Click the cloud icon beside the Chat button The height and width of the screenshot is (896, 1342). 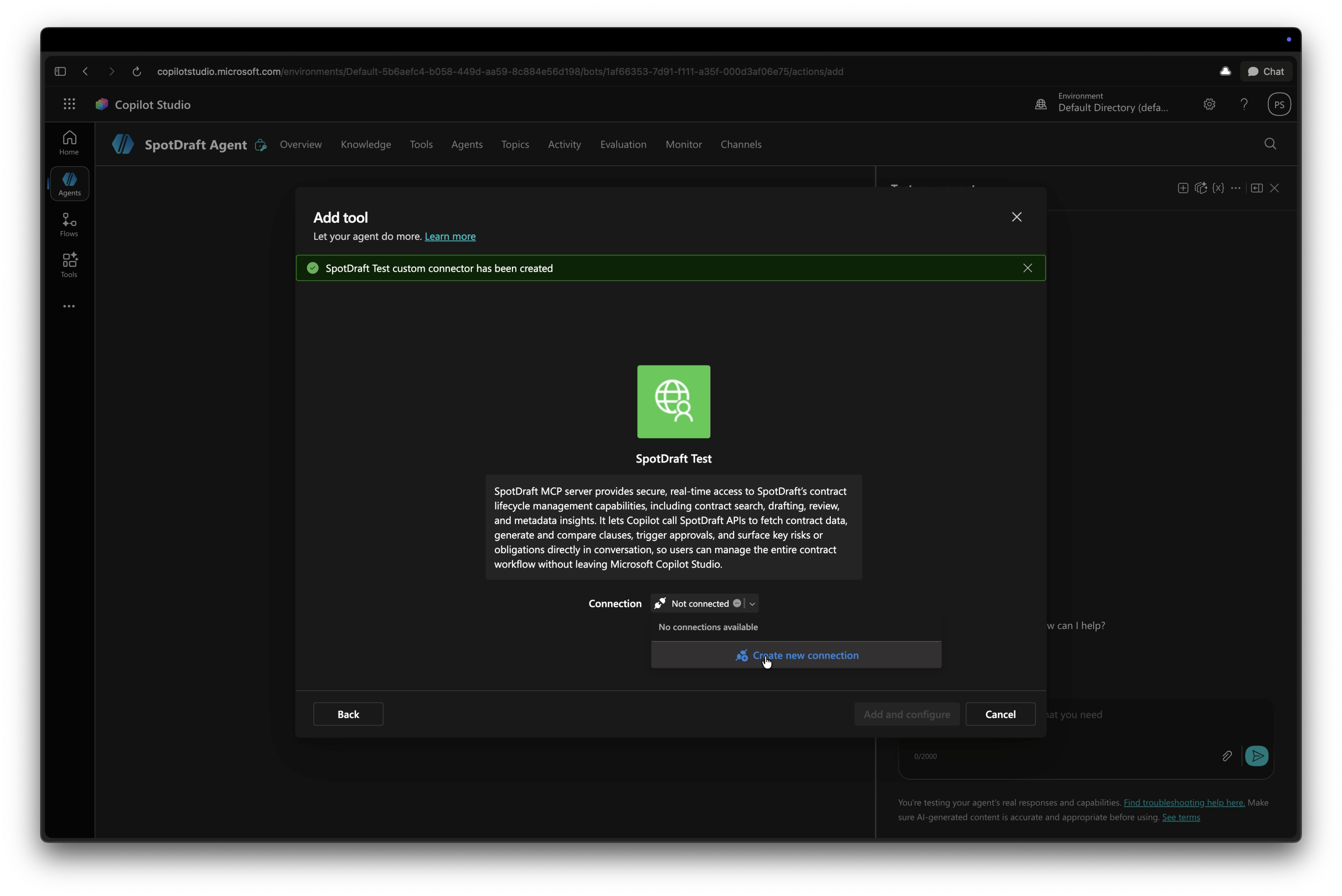[1225, 71]
